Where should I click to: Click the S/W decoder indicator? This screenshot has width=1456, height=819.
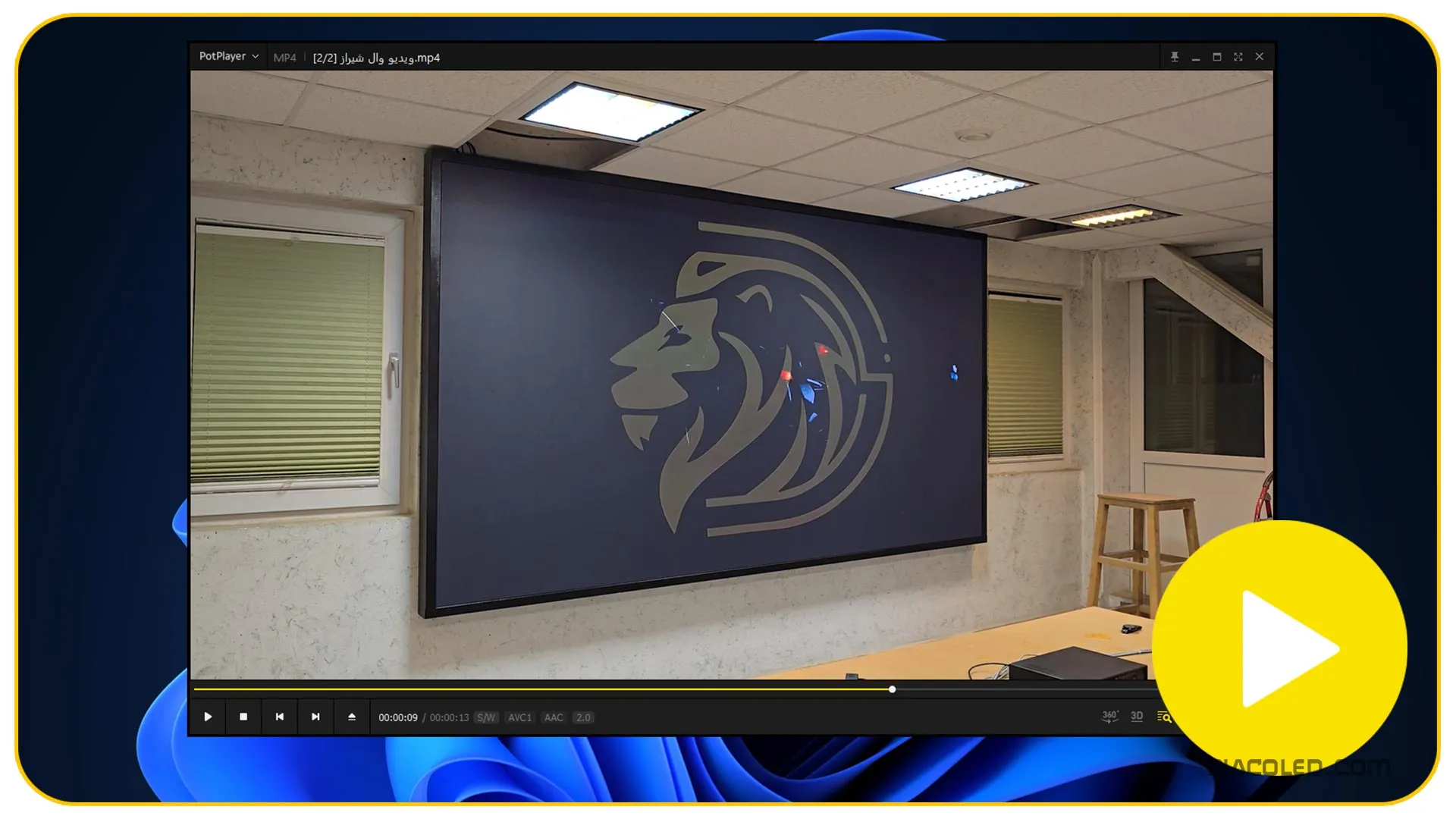(x=486, y=717)
